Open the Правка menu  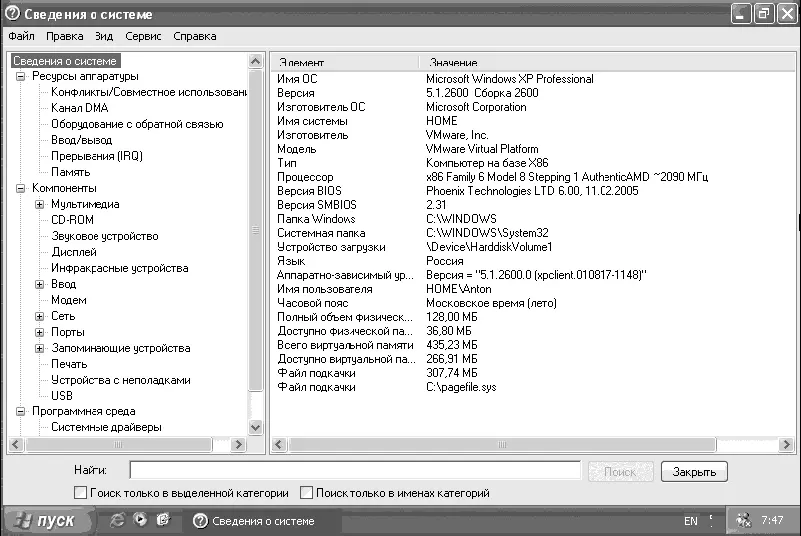pyautogui.click(x=64, y=36)
